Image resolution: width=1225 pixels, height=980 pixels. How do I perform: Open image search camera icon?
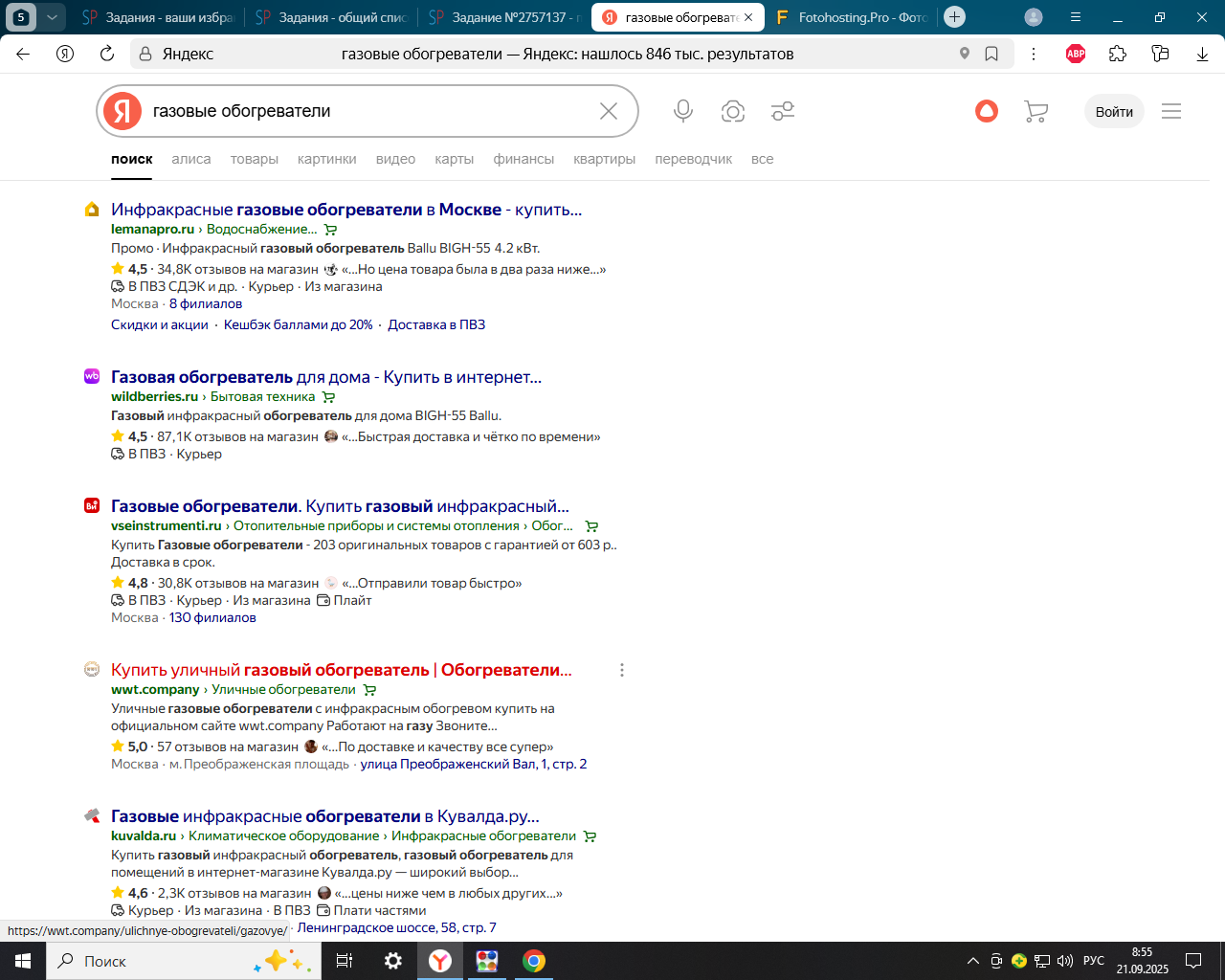pyautogui.click(x=733, y=111)
